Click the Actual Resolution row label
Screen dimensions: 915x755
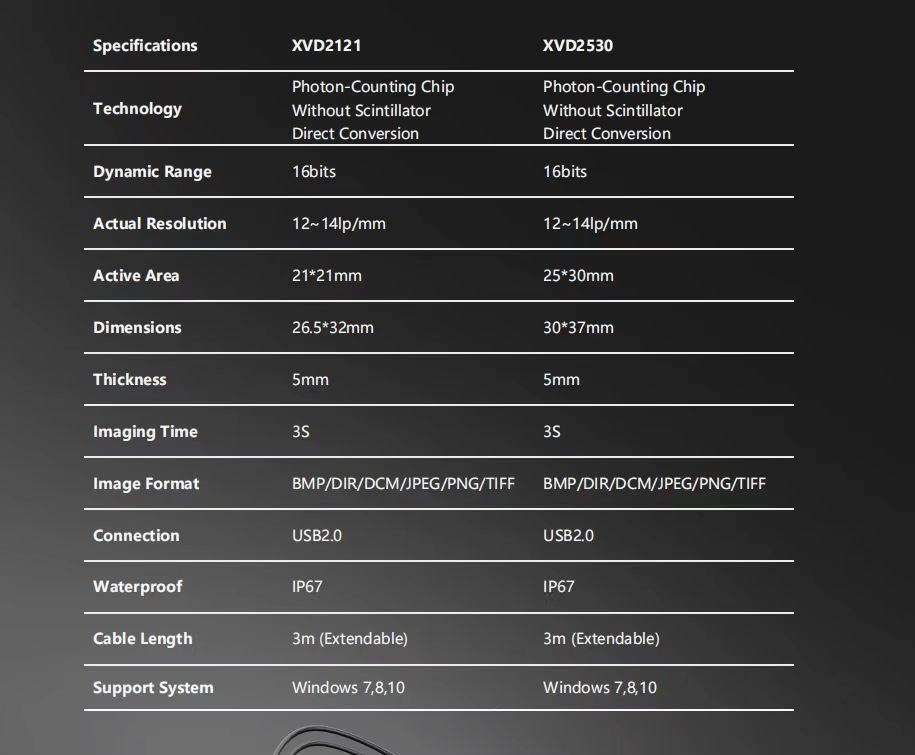[x=160, y=223]
